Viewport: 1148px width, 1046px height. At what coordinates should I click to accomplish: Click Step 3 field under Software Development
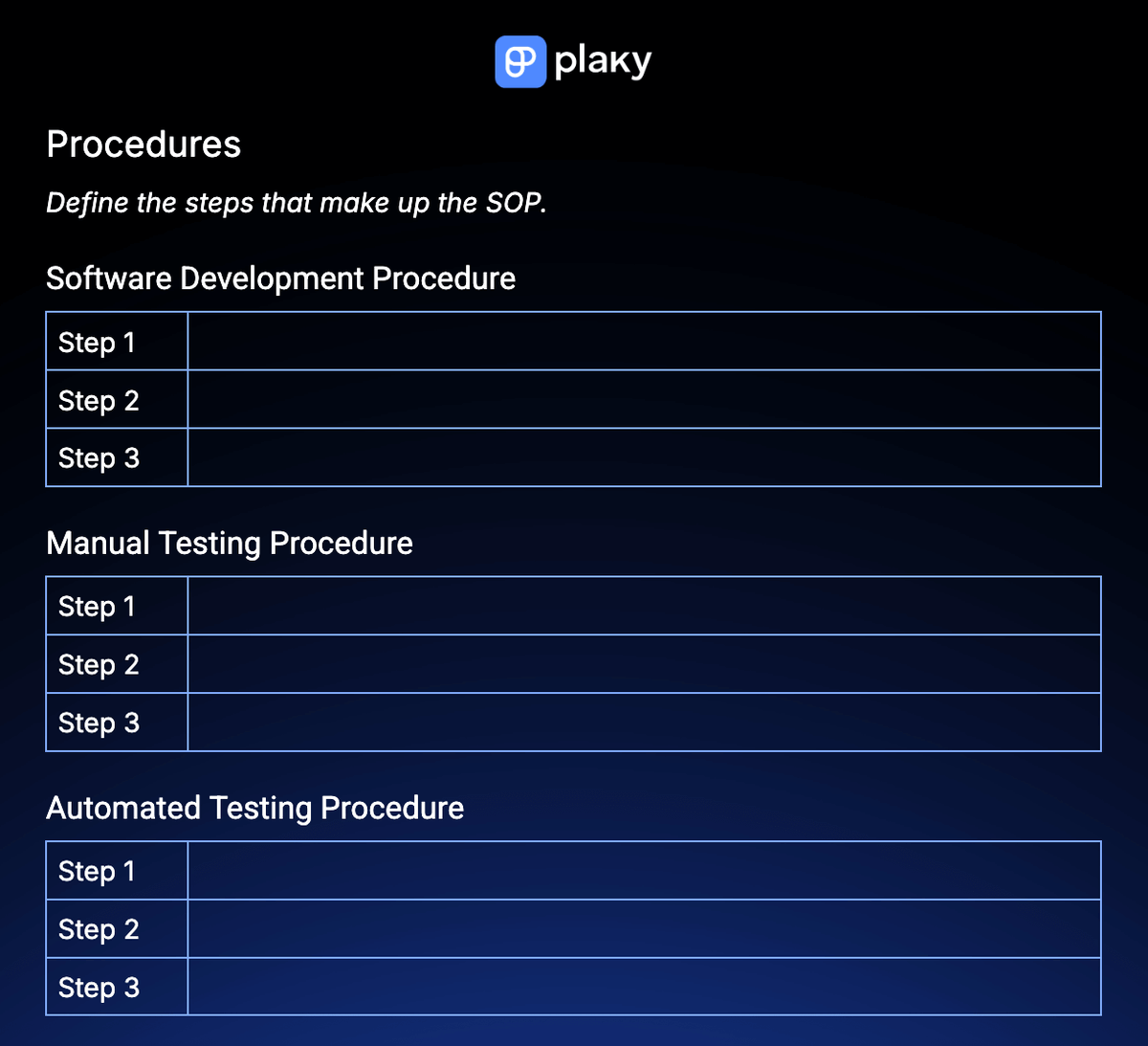(644, 457)
